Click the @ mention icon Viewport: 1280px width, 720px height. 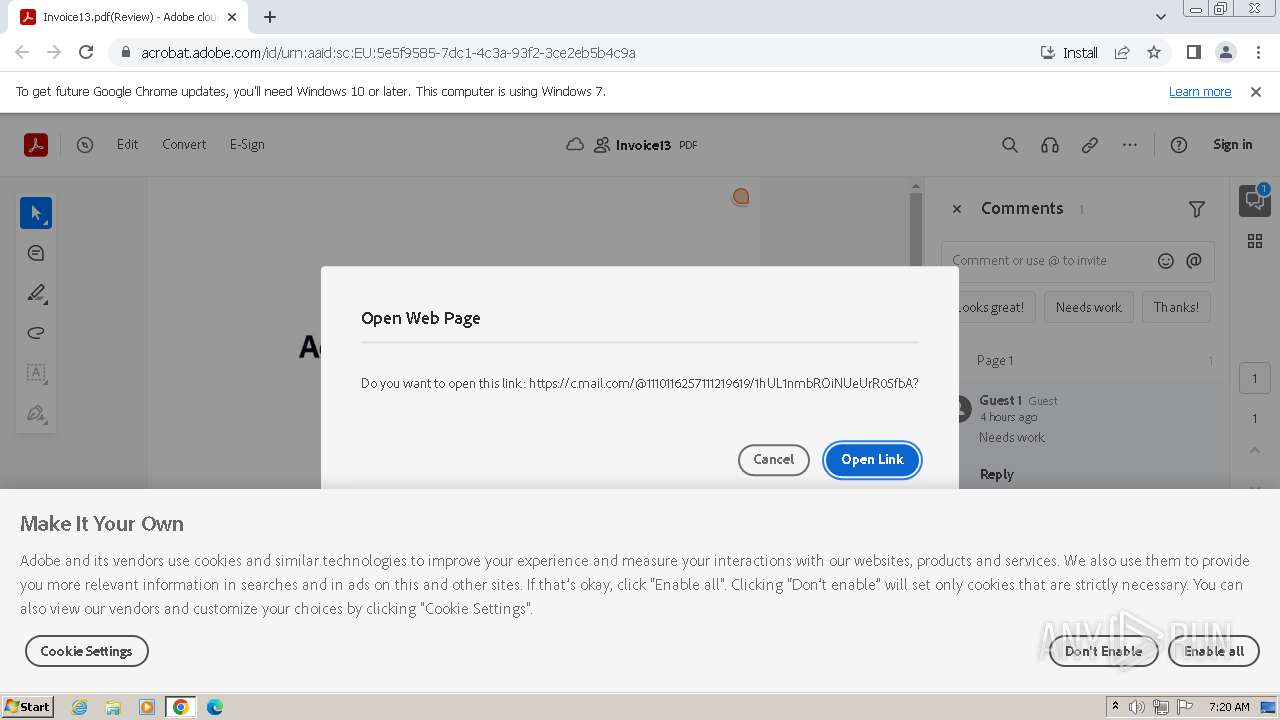[1194, 261]
